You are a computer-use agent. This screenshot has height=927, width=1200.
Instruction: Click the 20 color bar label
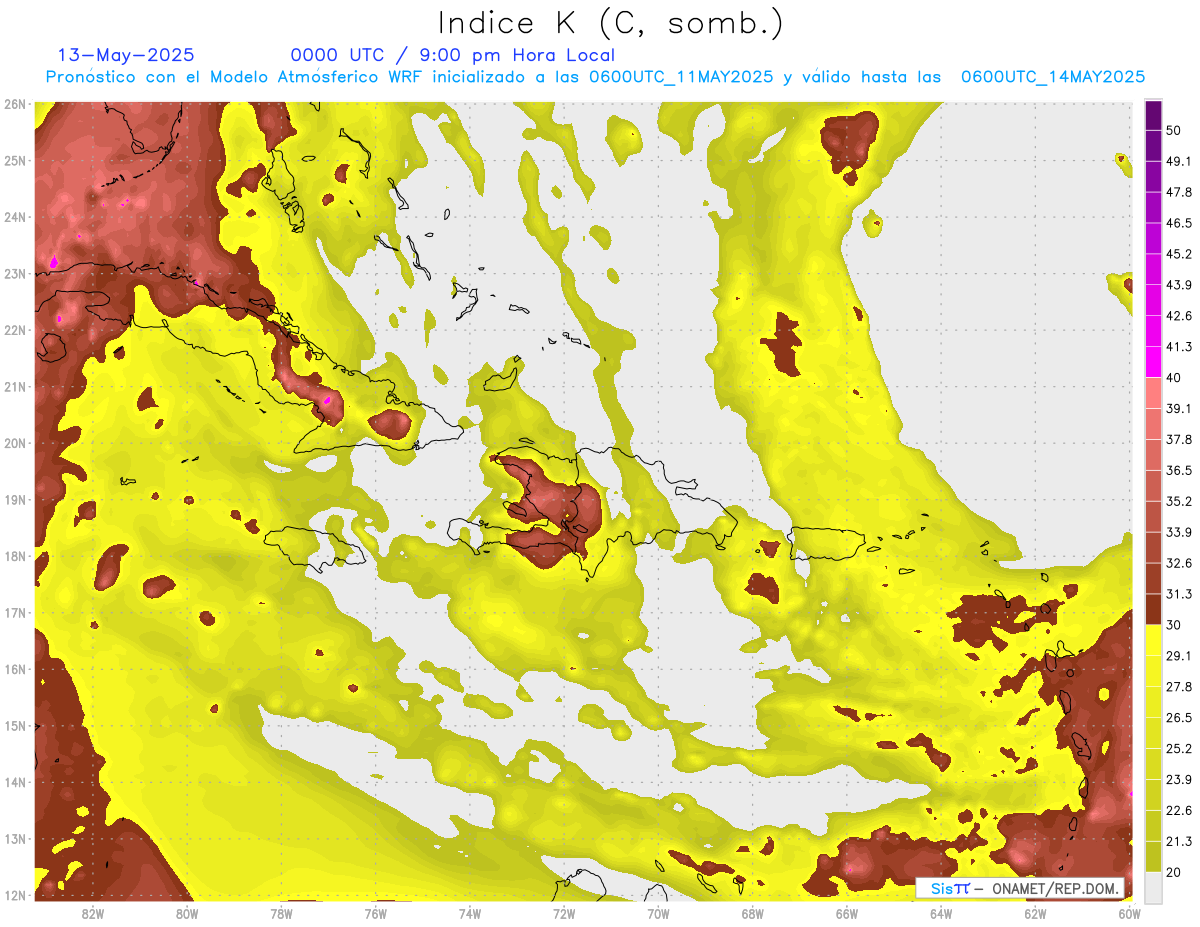tap(1175, 872)
